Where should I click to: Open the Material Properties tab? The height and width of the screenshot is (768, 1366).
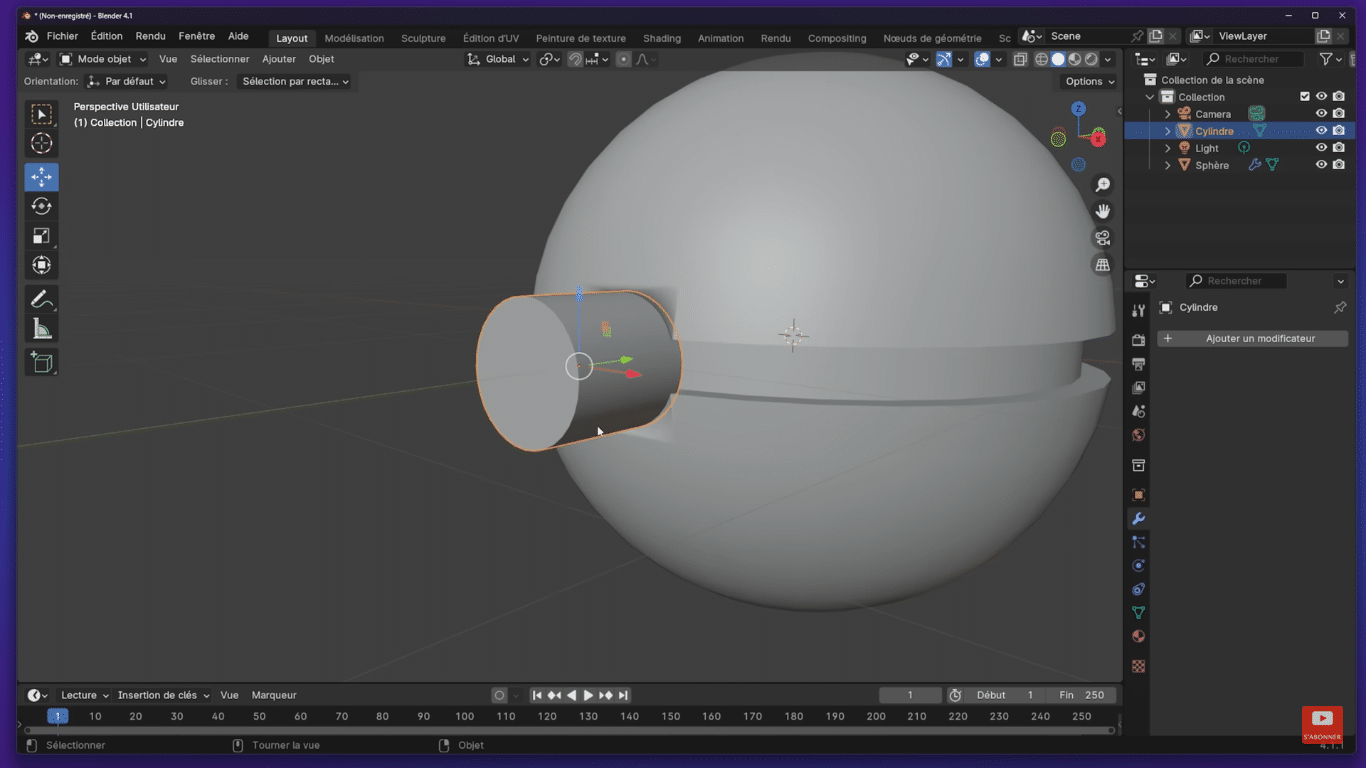[1138, 636]
